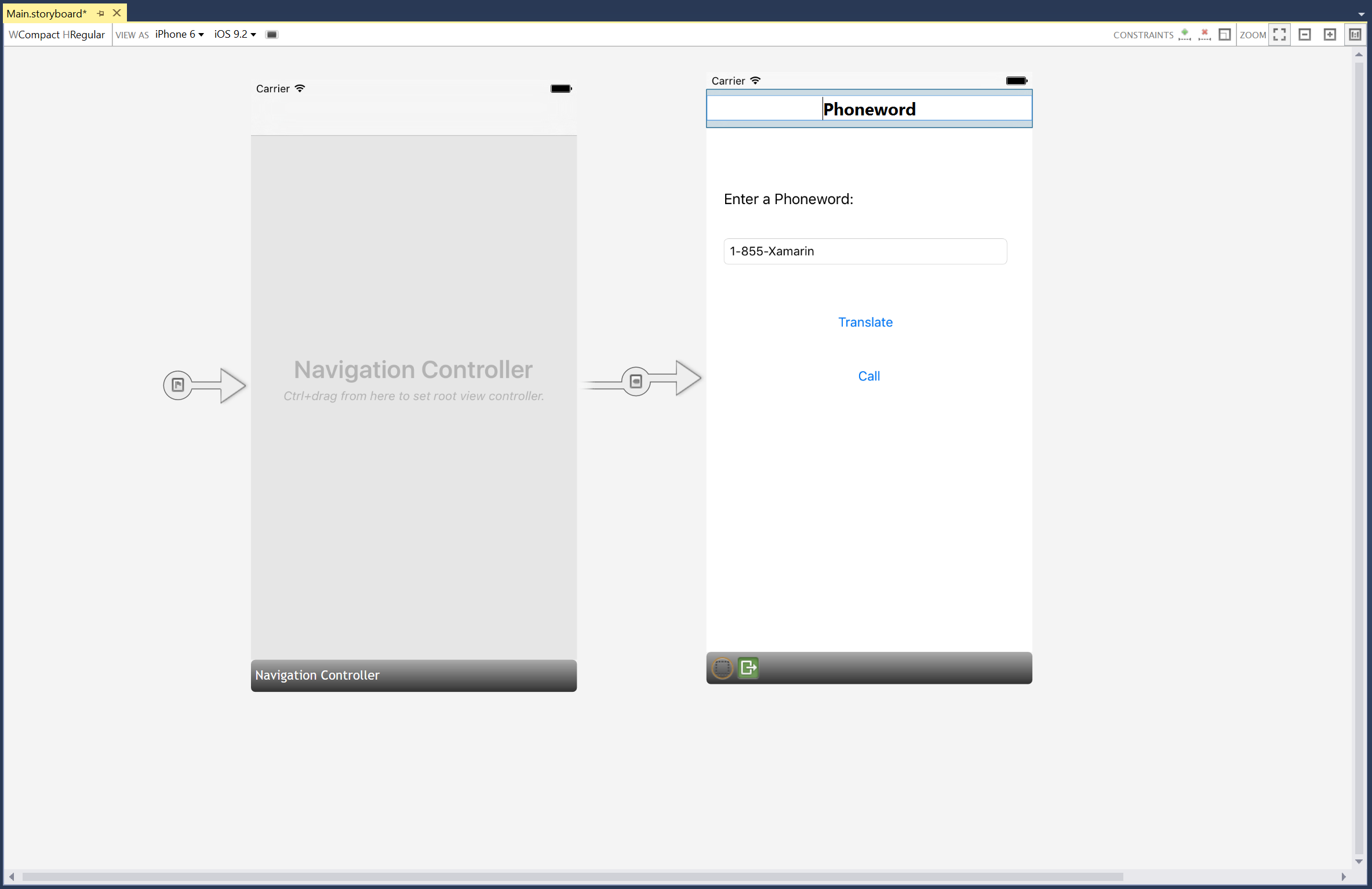
Task: Enable the device orientation toggle icon
Action: click(x=271, y=33)
